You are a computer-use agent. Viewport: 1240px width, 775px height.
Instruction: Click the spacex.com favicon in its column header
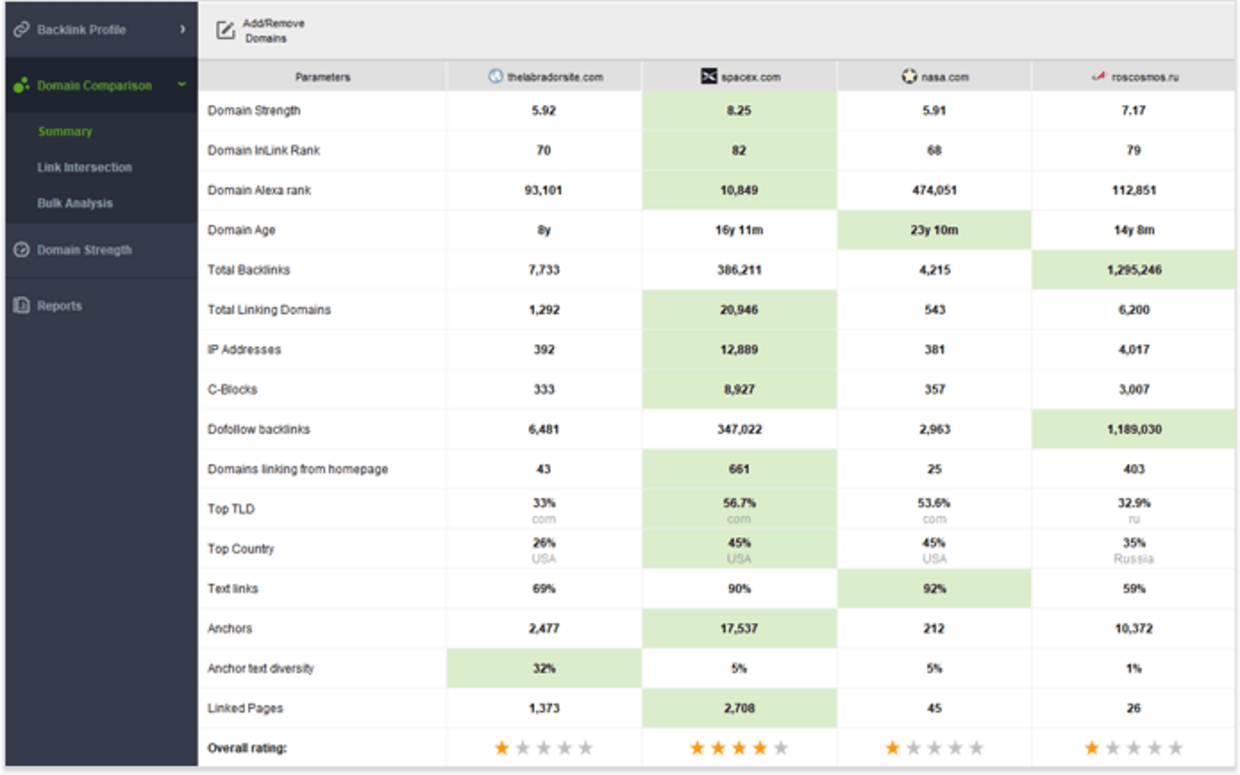[707, 76]
